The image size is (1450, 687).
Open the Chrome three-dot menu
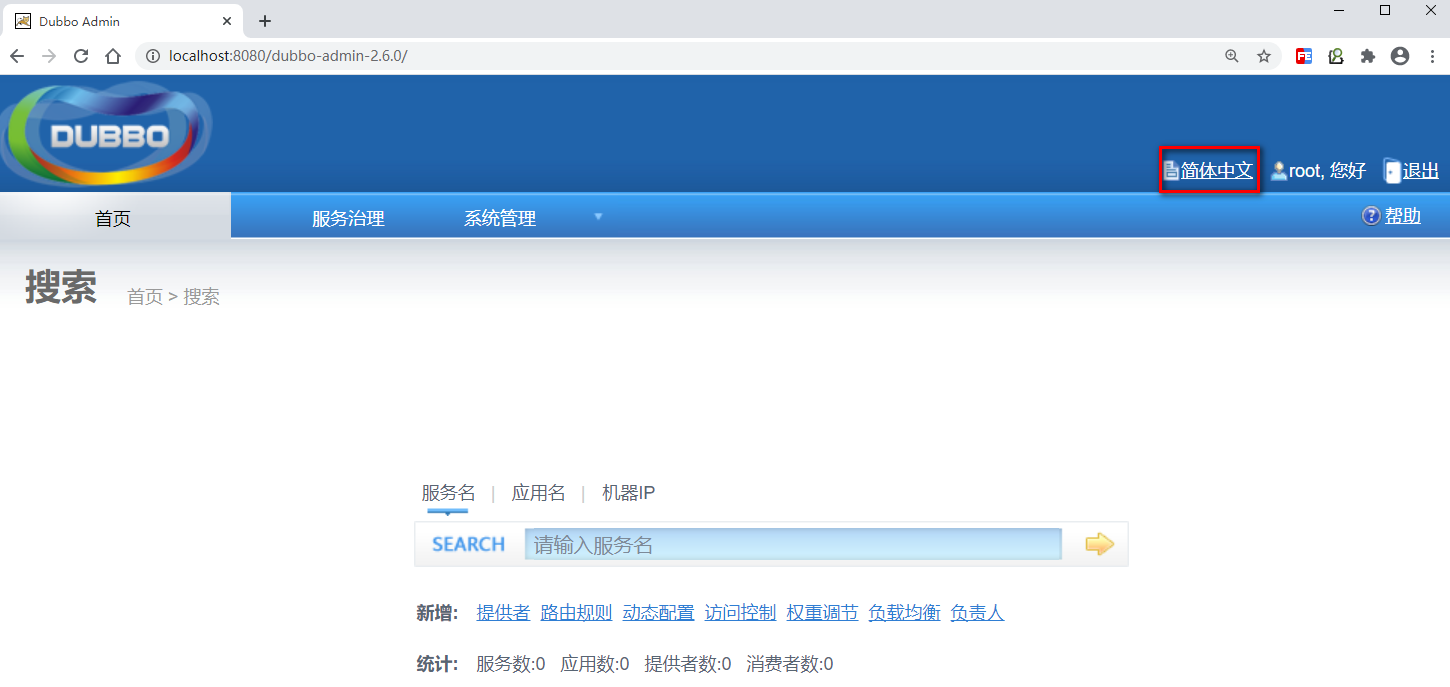pos(1432,56)
